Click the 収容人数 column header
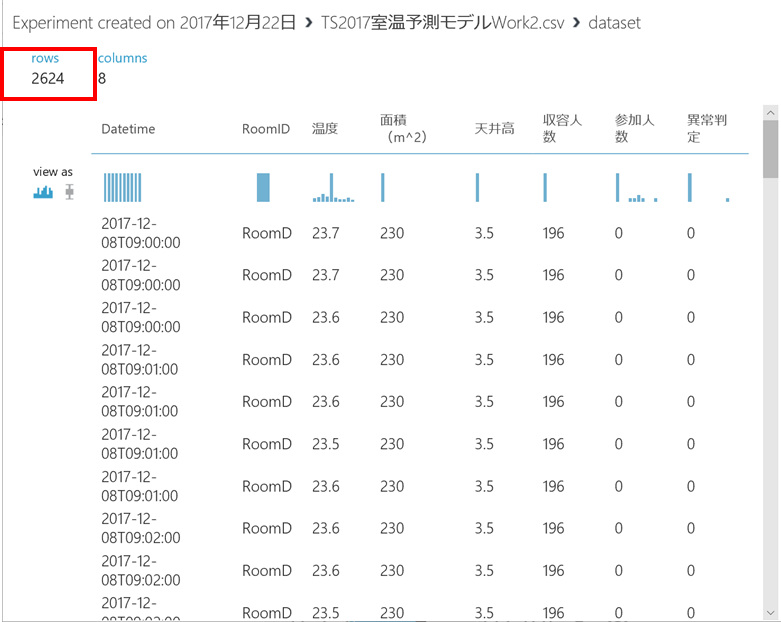Screen dimensions: 781x622 [x=562, y=128]
